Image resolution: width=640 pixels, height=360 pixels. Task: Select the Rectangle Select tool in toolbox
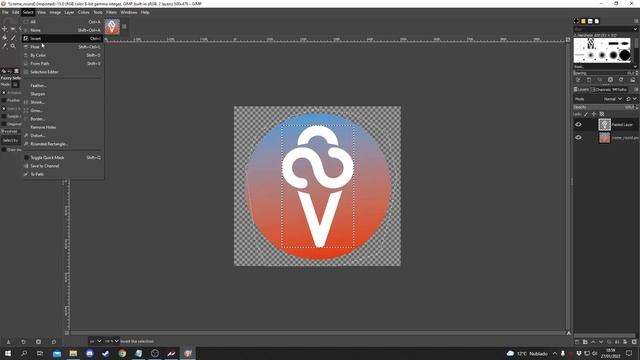pos(13,29)
